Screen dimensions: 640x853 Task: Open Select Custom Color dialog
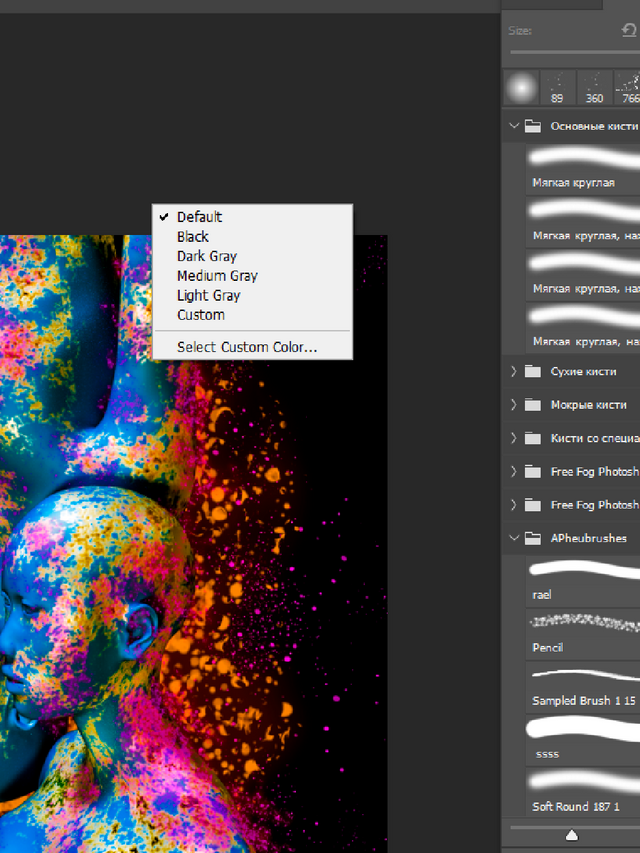coord(252,347)
